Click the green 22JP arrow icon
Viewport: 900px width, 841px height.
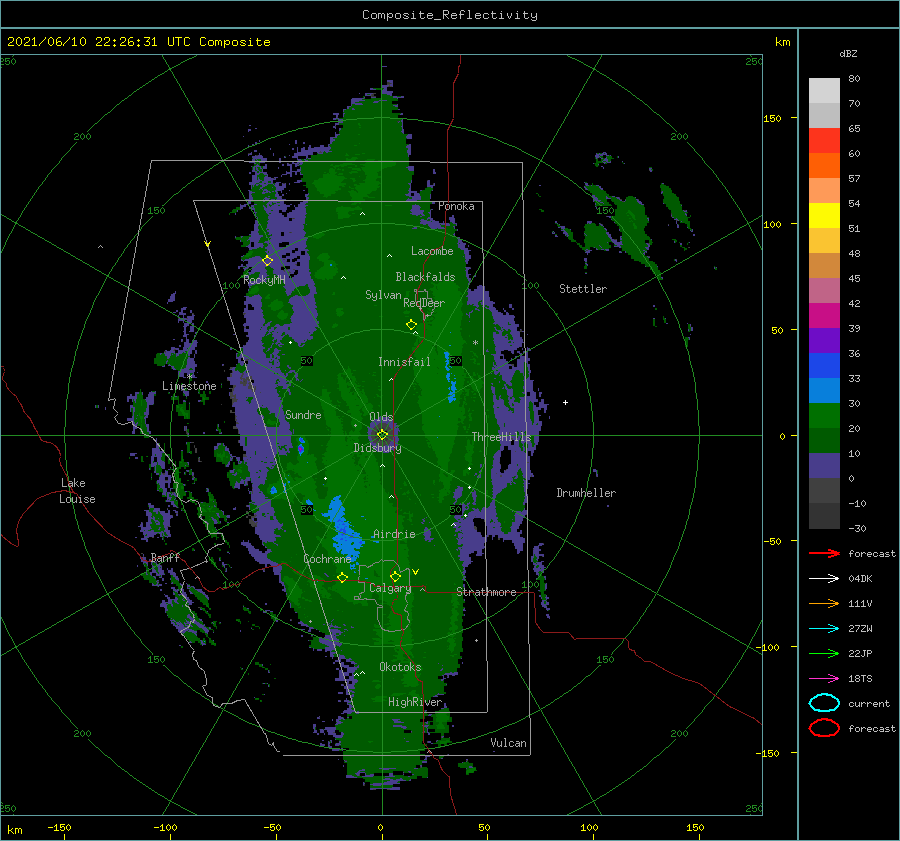pyautogui.click(x=824, y=653)
